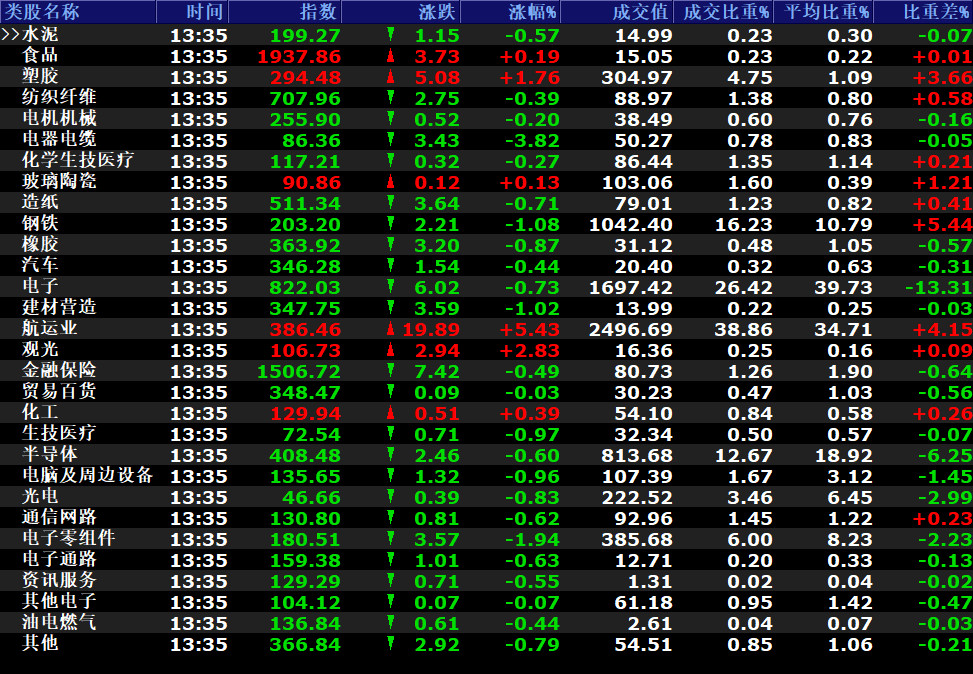
Task: Click the index value 1937.86
Action: (x=299, y=56)
